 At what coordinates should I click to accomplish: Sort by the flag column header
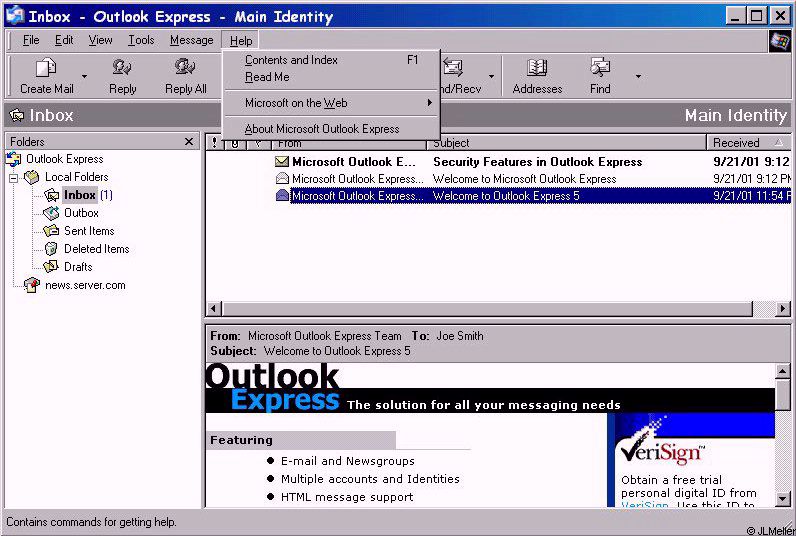click(x=258, y=143)
